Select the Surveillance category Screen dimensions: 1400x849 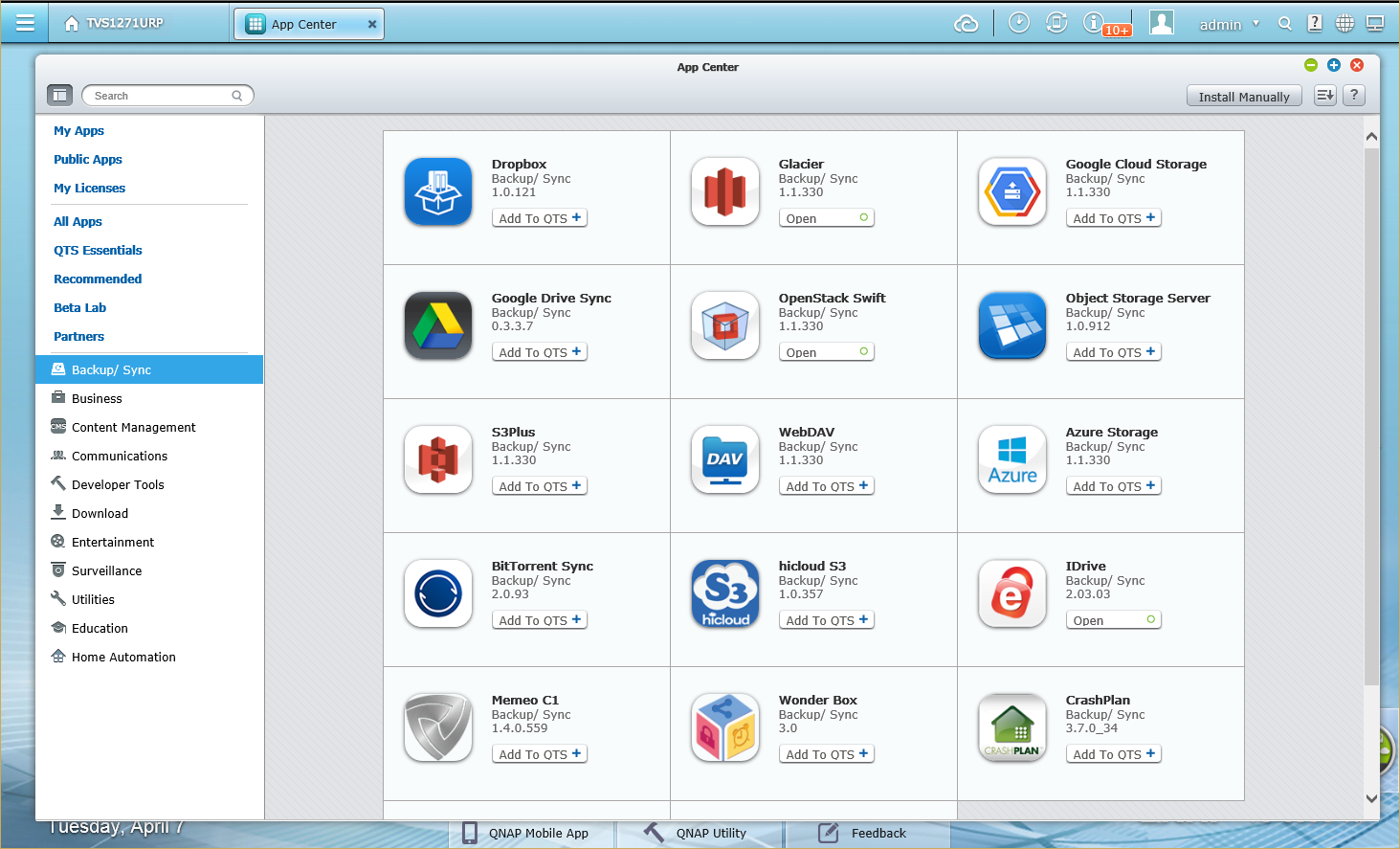(149, 570)
